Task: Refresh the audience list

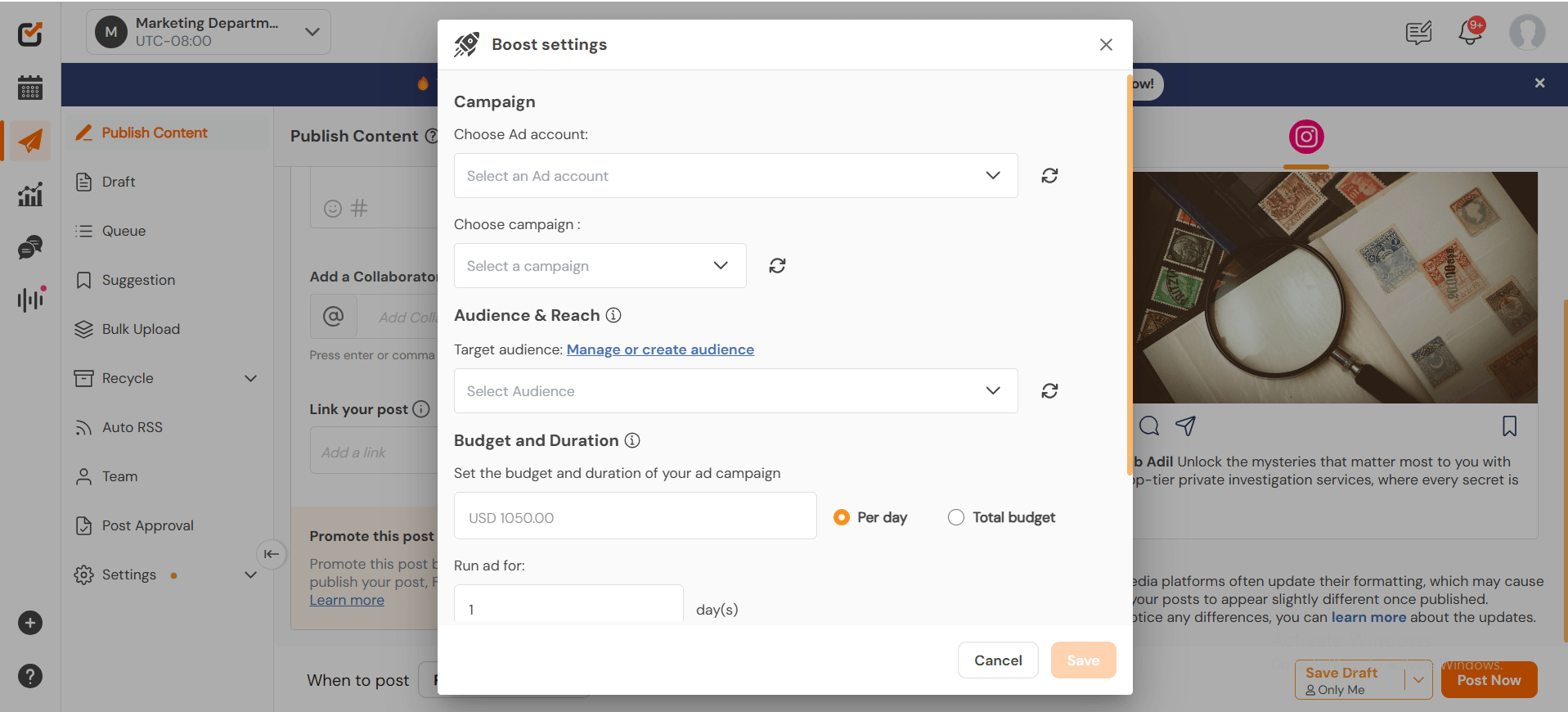Action: coord(1049,390)
